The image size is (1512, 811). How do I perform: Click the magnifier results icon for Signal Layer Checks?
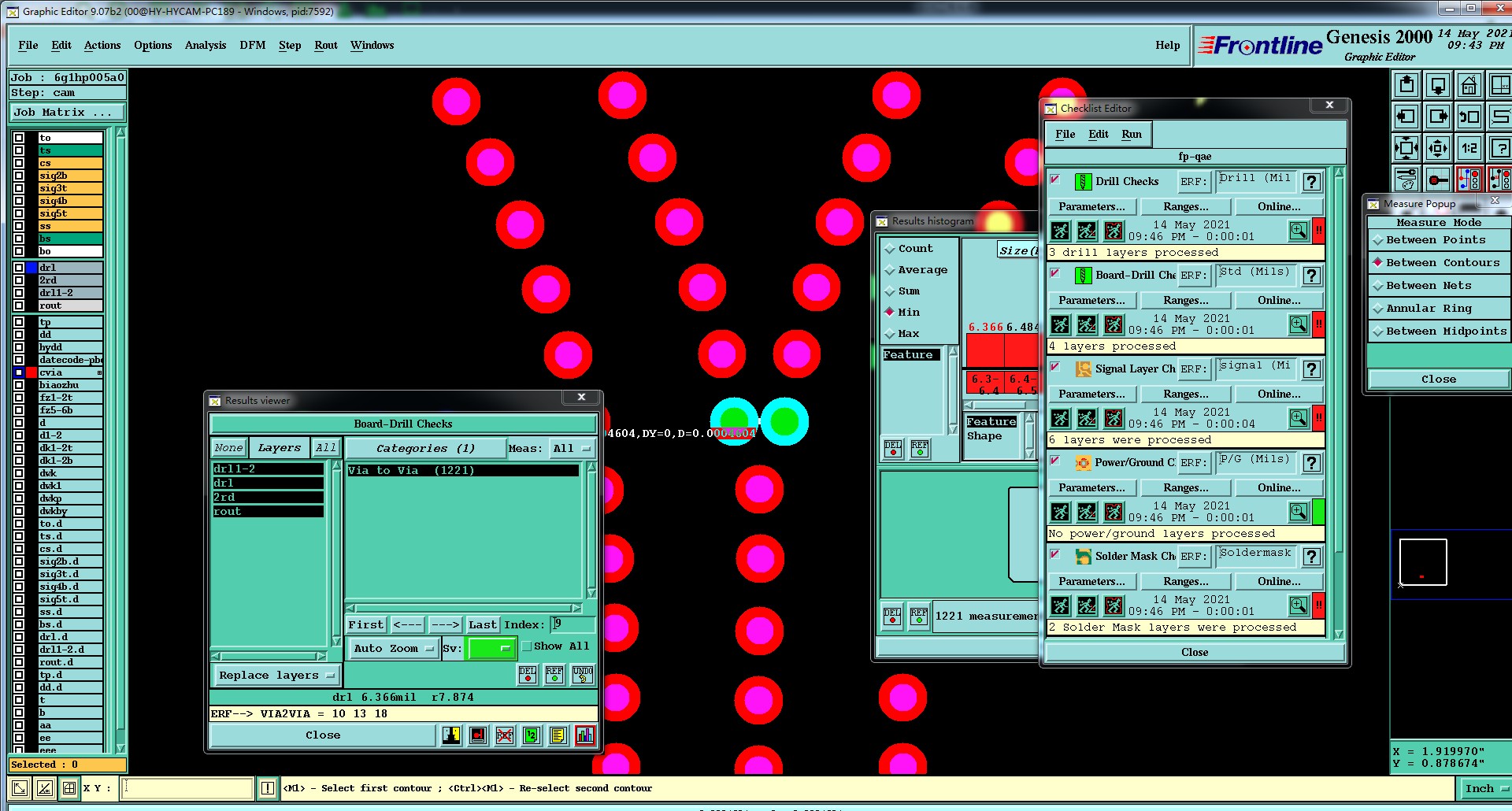[1299, 418]
